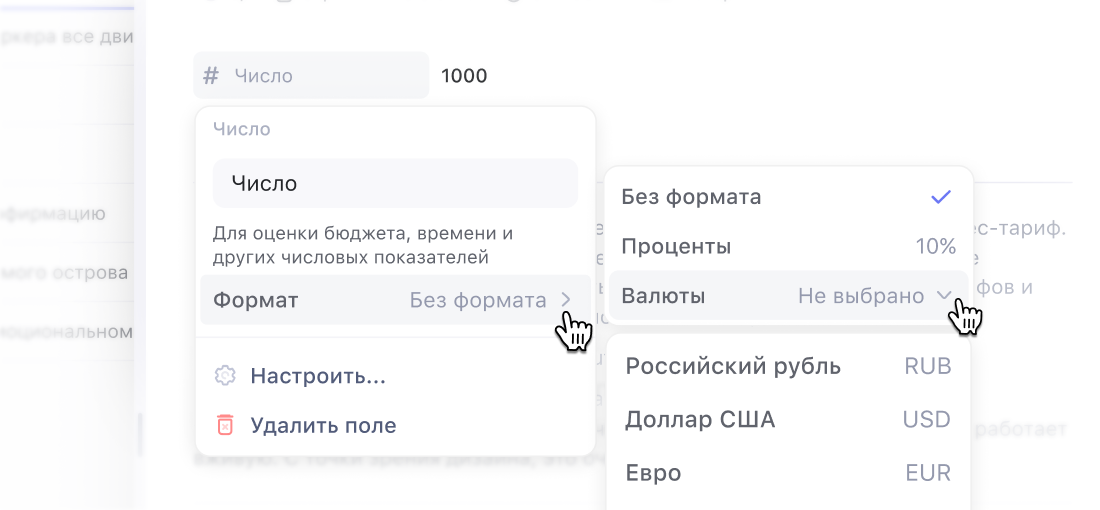Click the field value 1000
Screen dimensions: 1100x510
pyautogui.click(x=464, y=76)
